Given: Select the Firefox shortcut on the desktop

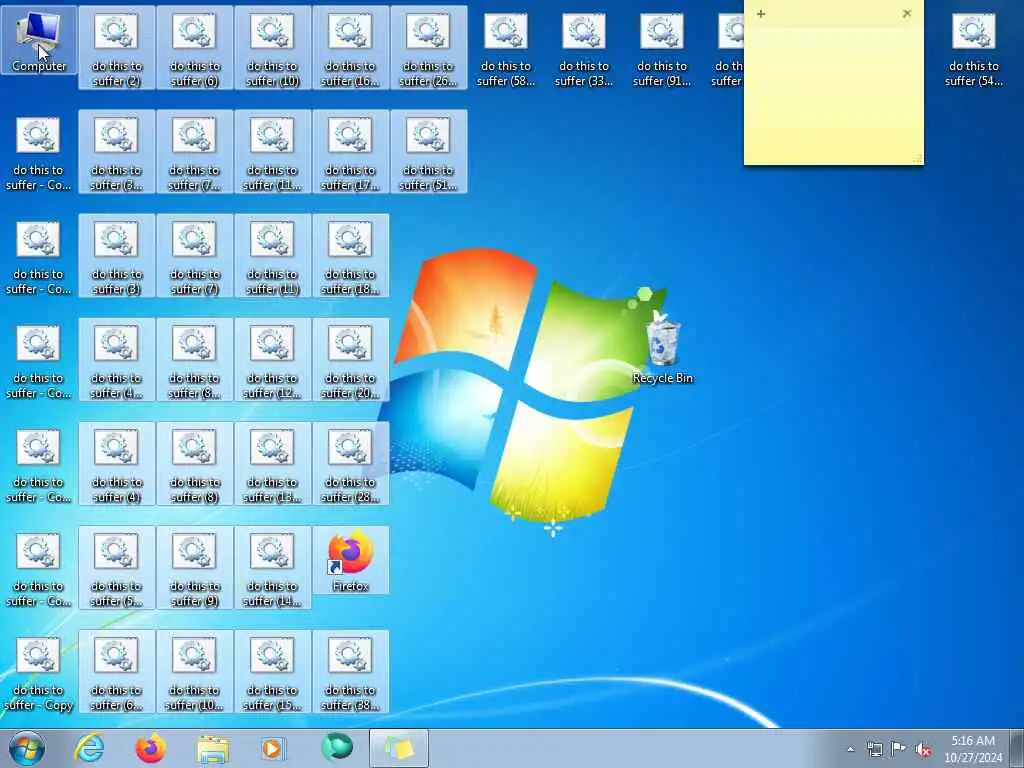Looking at the screenshot, I should 351,560.
